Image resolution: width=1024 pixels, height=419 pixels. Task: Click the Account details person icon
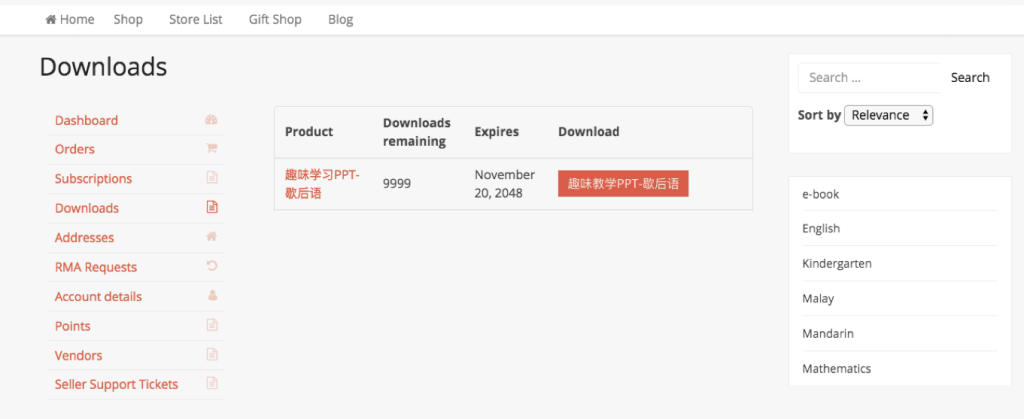211,296
